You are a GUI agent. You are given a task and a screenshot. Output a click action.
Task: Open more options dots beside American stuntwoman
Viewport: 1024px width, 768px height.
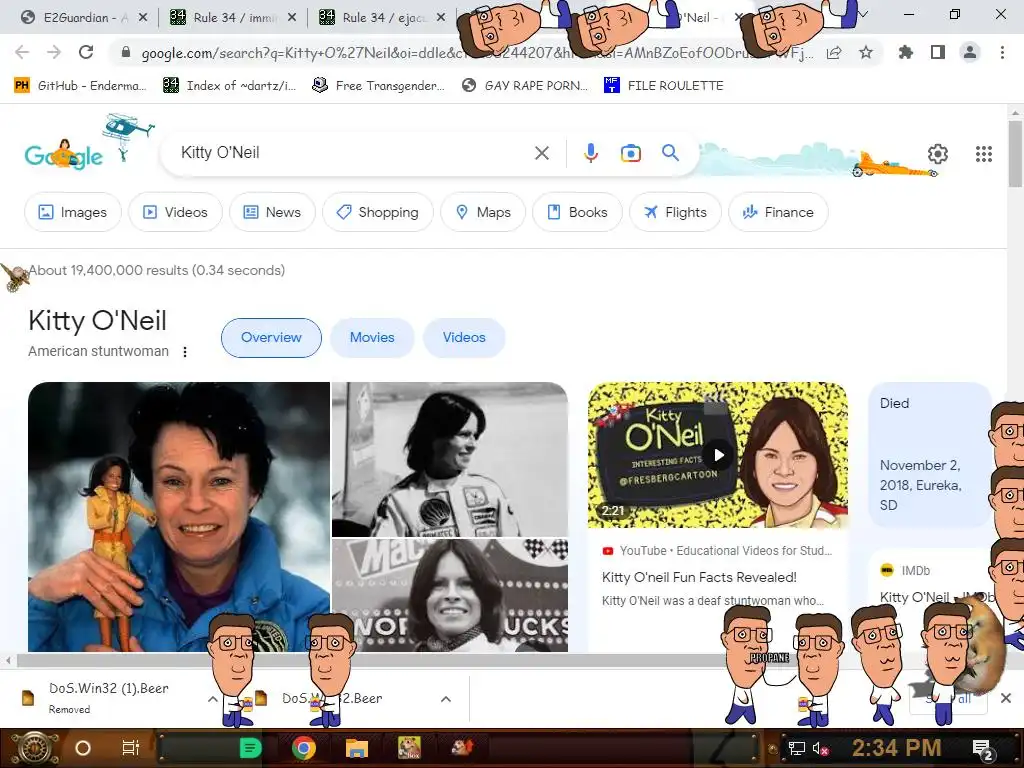point(185,352)
